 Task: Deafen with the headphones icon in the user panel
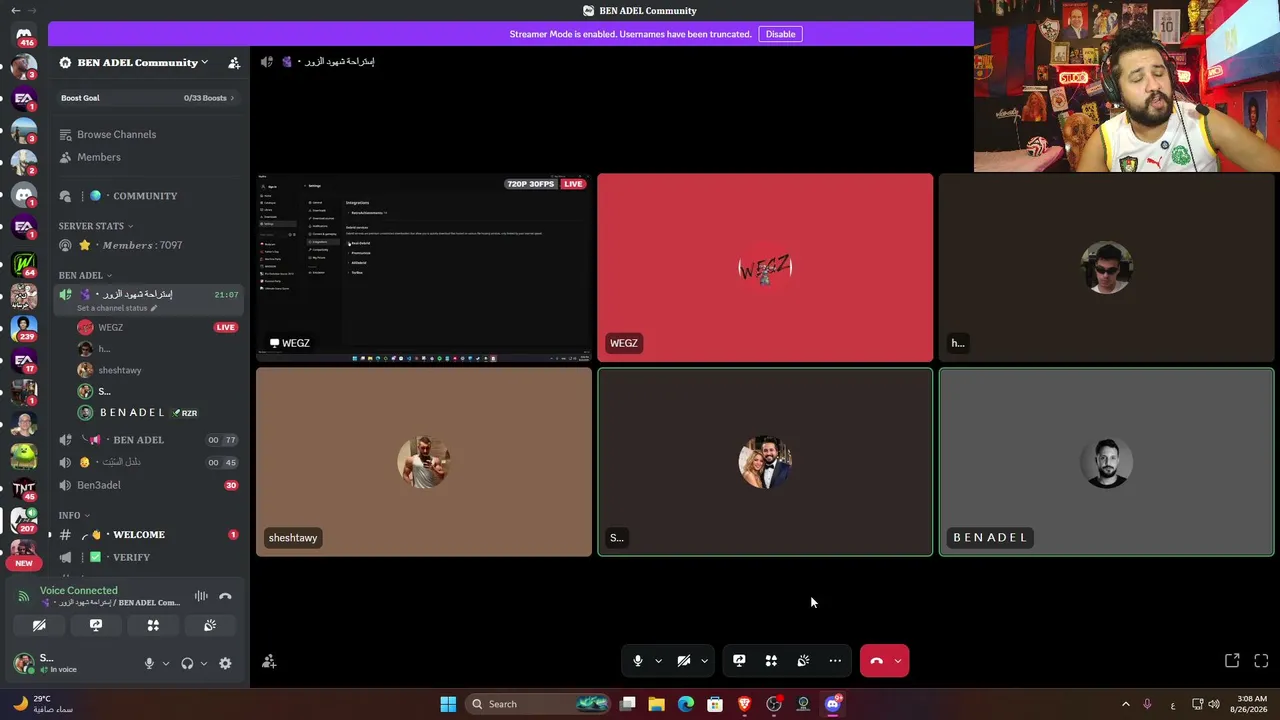point(187,663)
